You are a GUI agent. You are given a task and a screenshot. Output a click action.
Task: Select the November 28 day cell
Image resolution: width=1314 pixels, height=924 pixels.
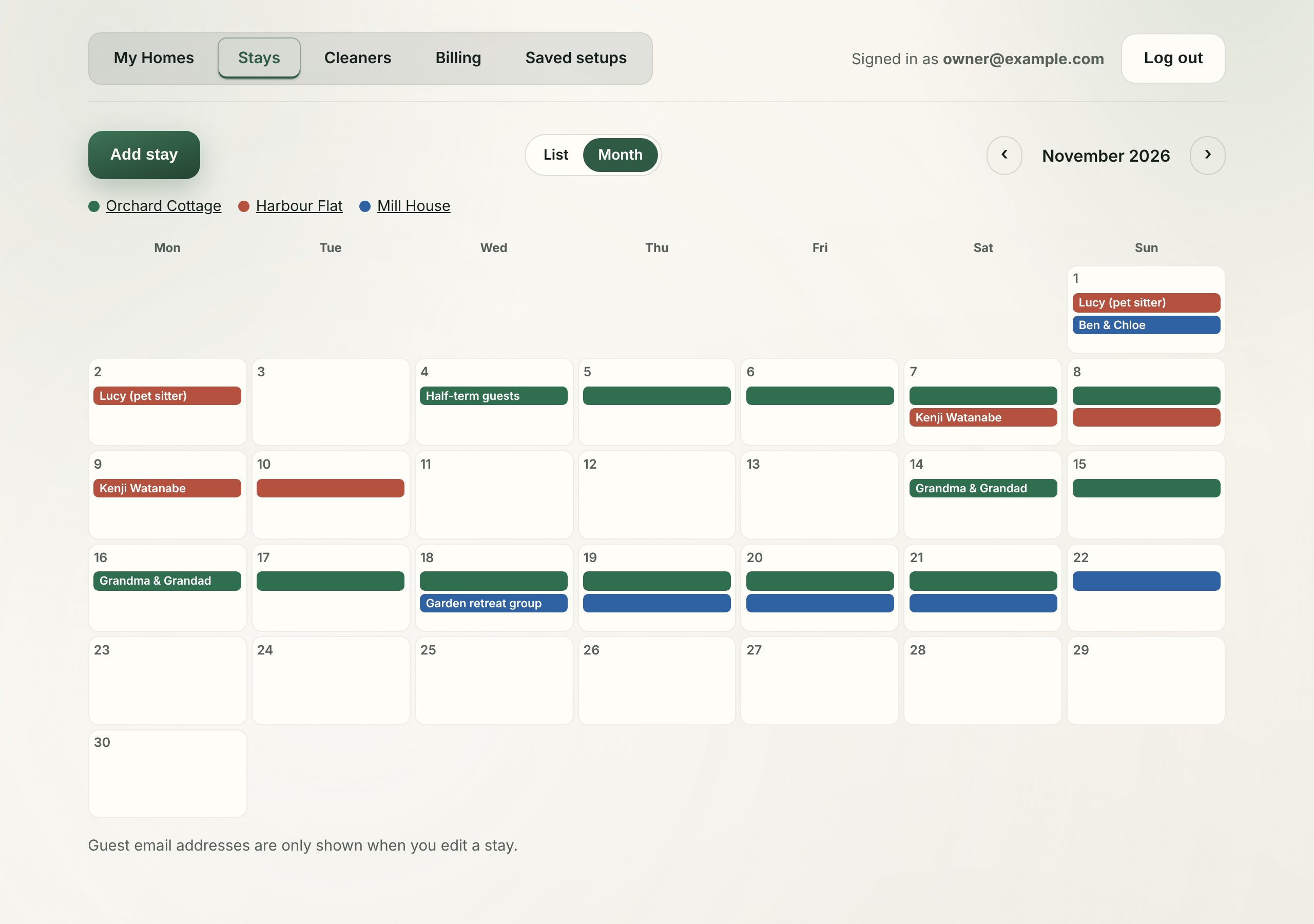click(x=982, y=681)
